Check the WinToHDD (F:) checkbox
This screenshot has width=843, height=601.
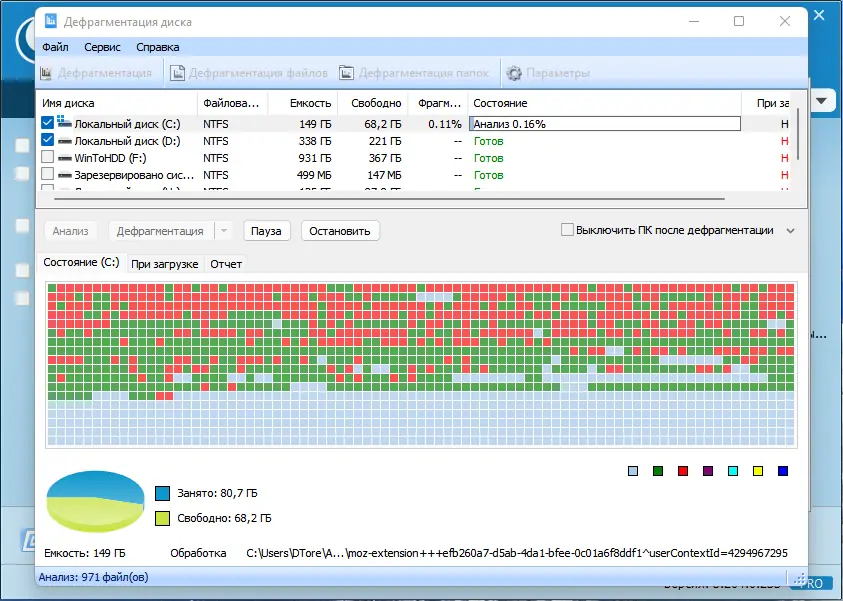pos(47,158)
